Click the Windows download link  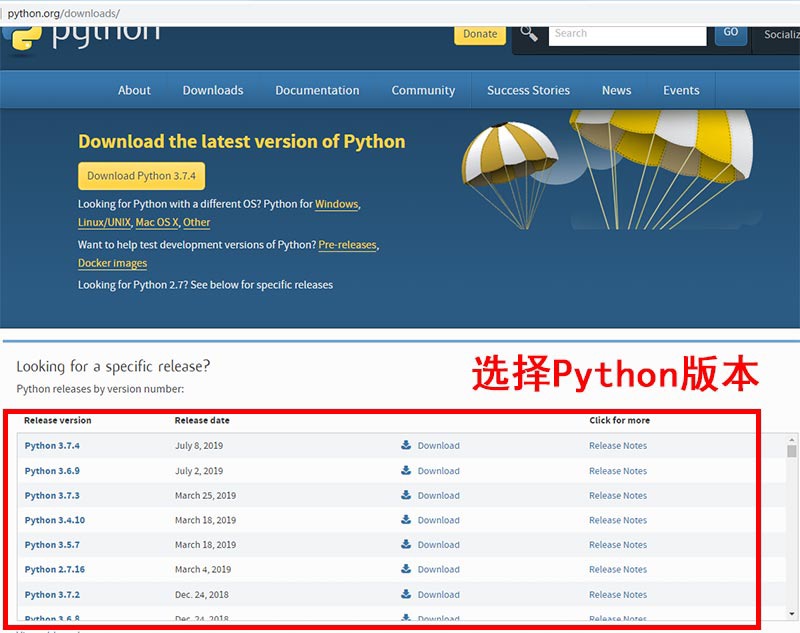coord(337,203)
